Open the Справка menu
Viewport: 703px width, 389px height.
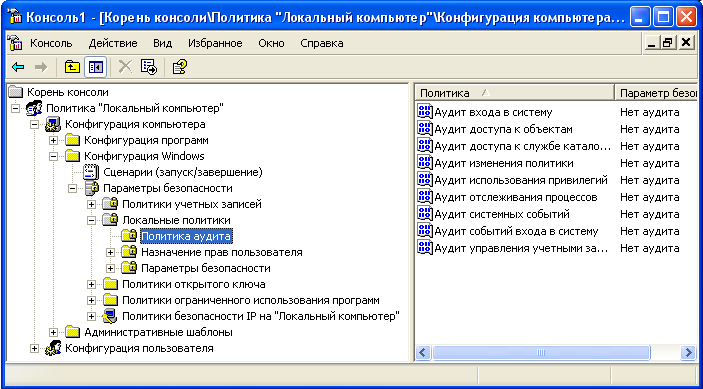point(322,43)
